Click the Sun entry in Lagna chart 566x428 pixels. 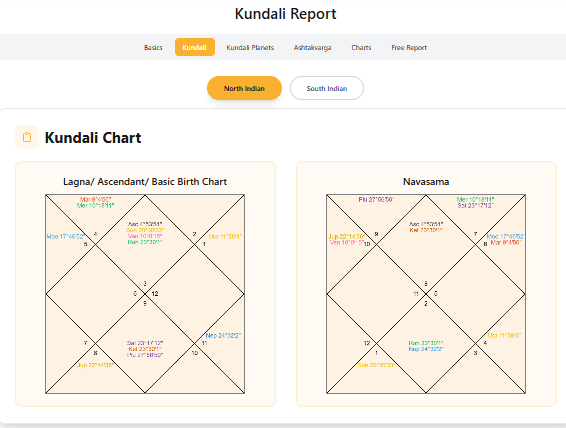145,230
